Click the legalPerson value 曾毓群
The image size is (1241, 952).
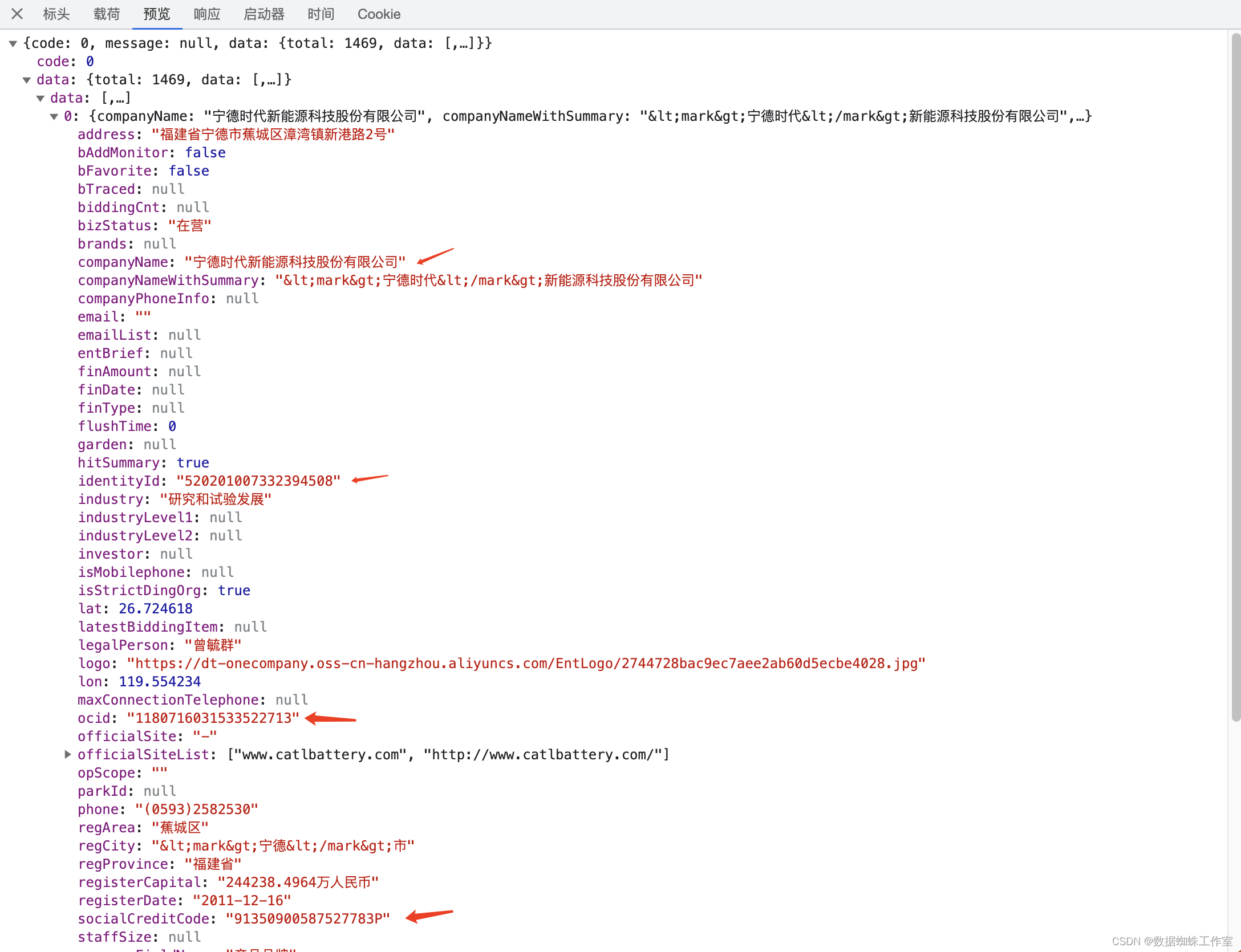click(213, 645)
